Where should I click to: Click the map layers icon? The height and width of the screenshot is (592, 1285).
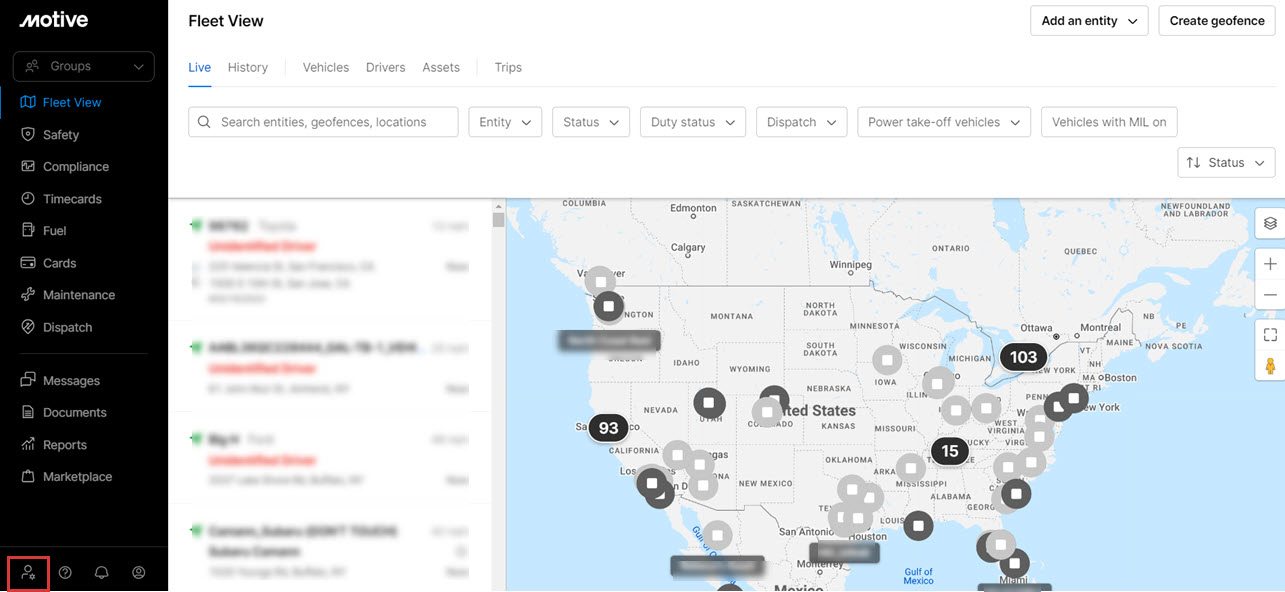[x=1270, y=223]
